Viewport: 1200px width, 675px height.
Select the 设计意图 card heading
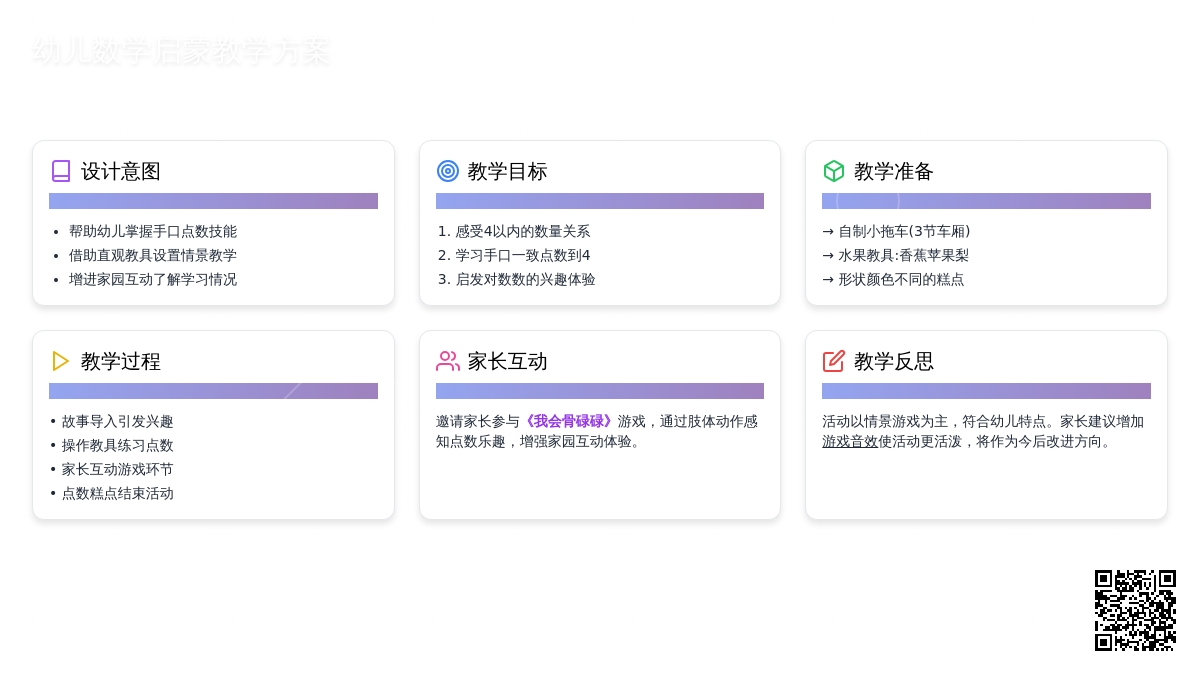(x=121, y=171)
